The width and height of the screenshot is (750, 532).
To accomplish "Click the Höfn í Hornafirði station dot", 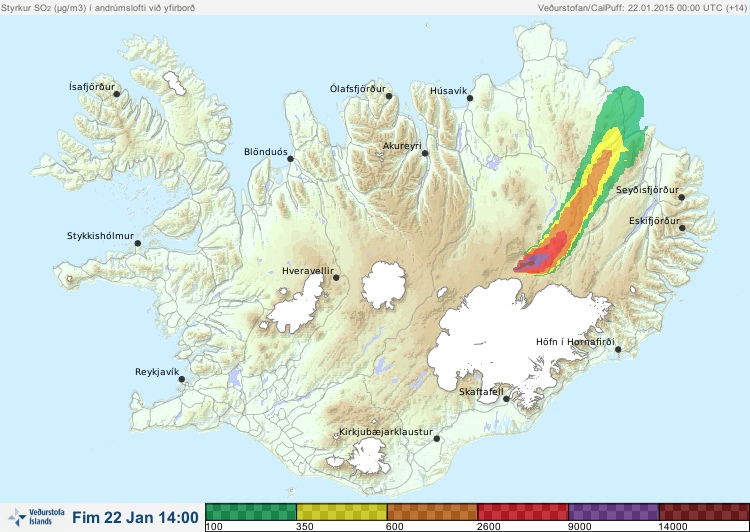I will (x=618, y=349).
